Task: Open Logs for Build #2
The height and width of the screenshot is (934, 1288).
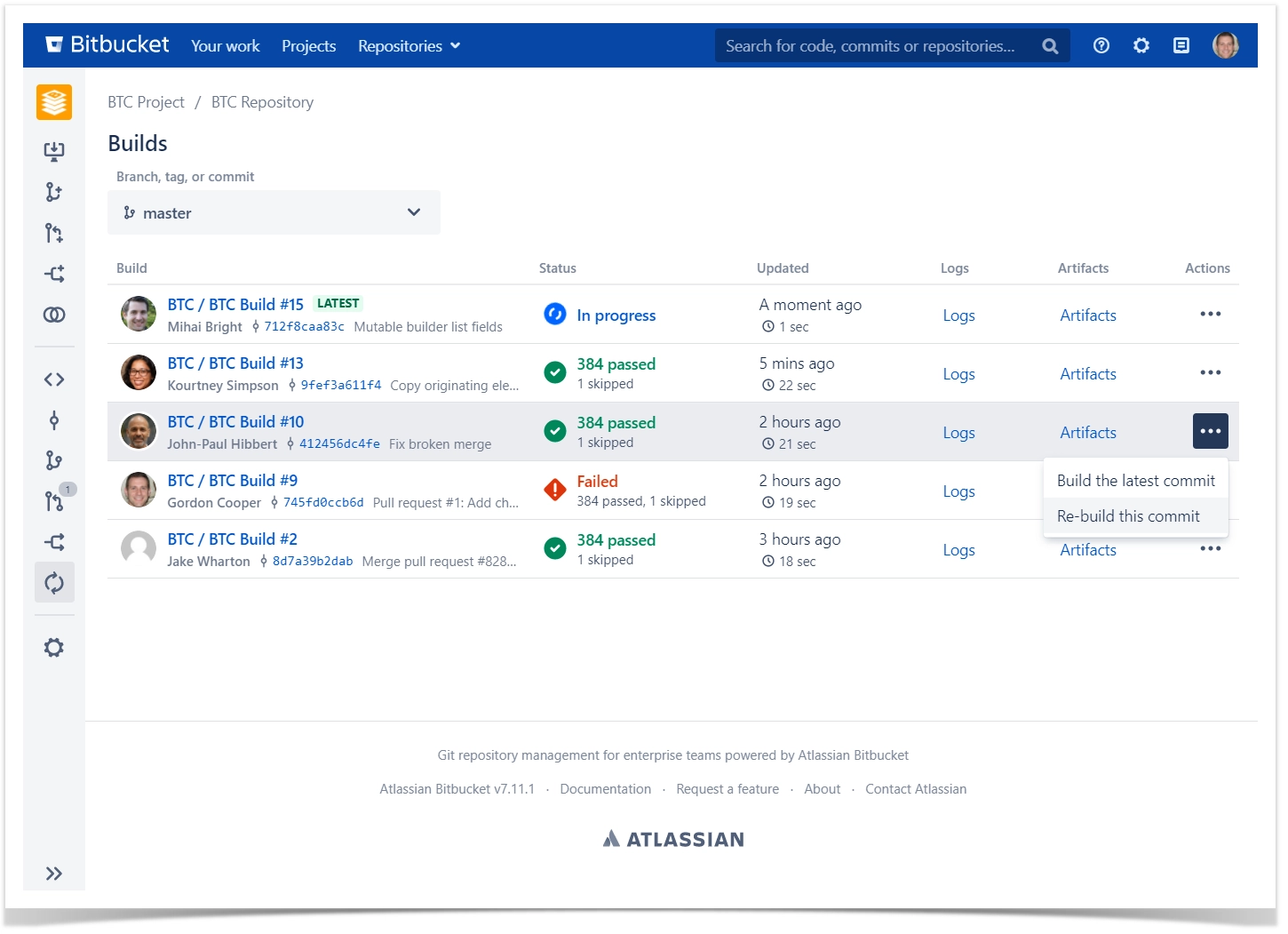Action: coord(958,550)
